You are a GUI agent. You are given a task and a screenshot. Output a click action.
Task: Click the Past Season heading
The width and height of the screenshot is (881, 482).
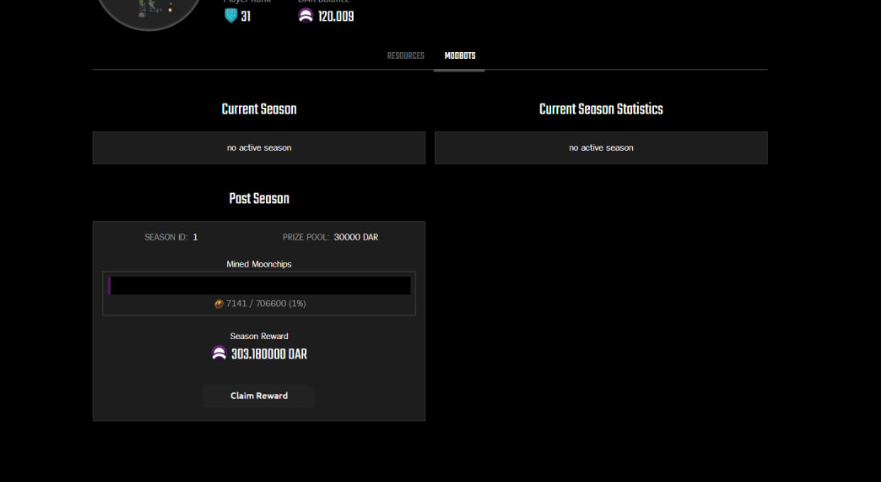coord(259,198)
